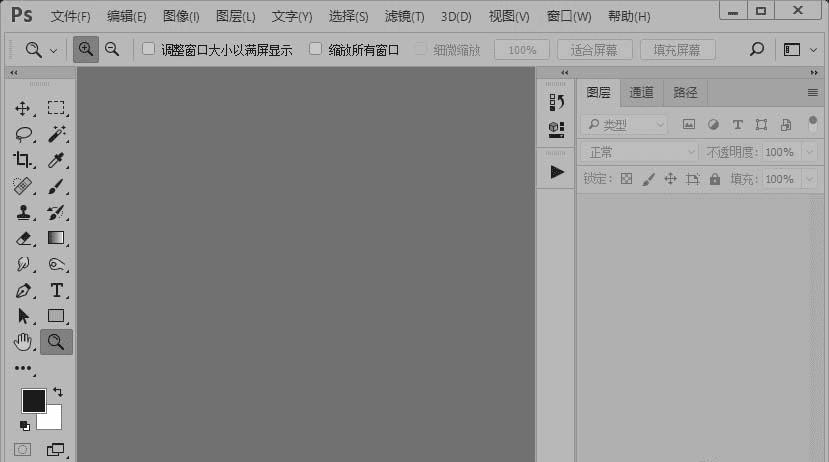Viewport: 829px width, 462px height.
Task: Switch to the 路径 tab
Action: (x=685, y=93)
